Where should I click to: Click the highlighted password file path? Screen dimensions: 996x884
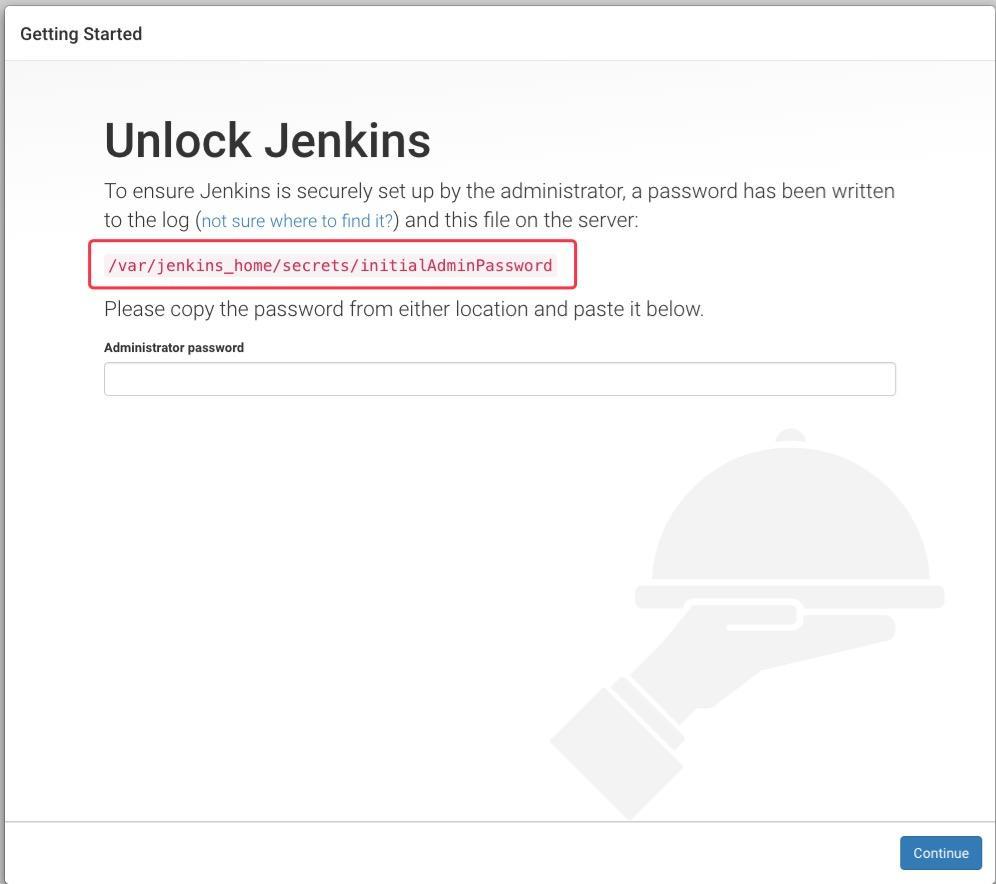(x=330, y=265)
